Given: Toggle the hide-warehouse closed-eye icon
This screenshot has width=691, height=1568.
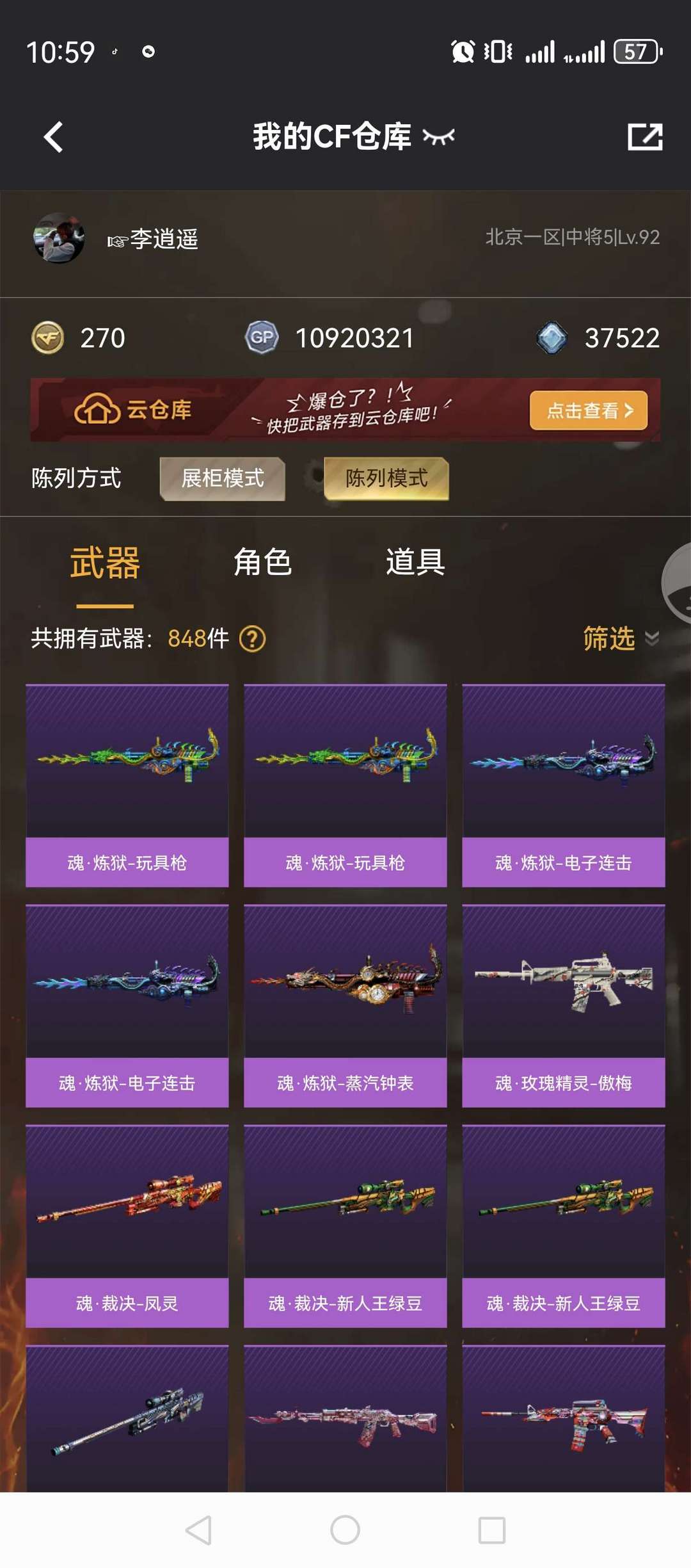Looking at the screenshot, I should click(x=439, y=136).
